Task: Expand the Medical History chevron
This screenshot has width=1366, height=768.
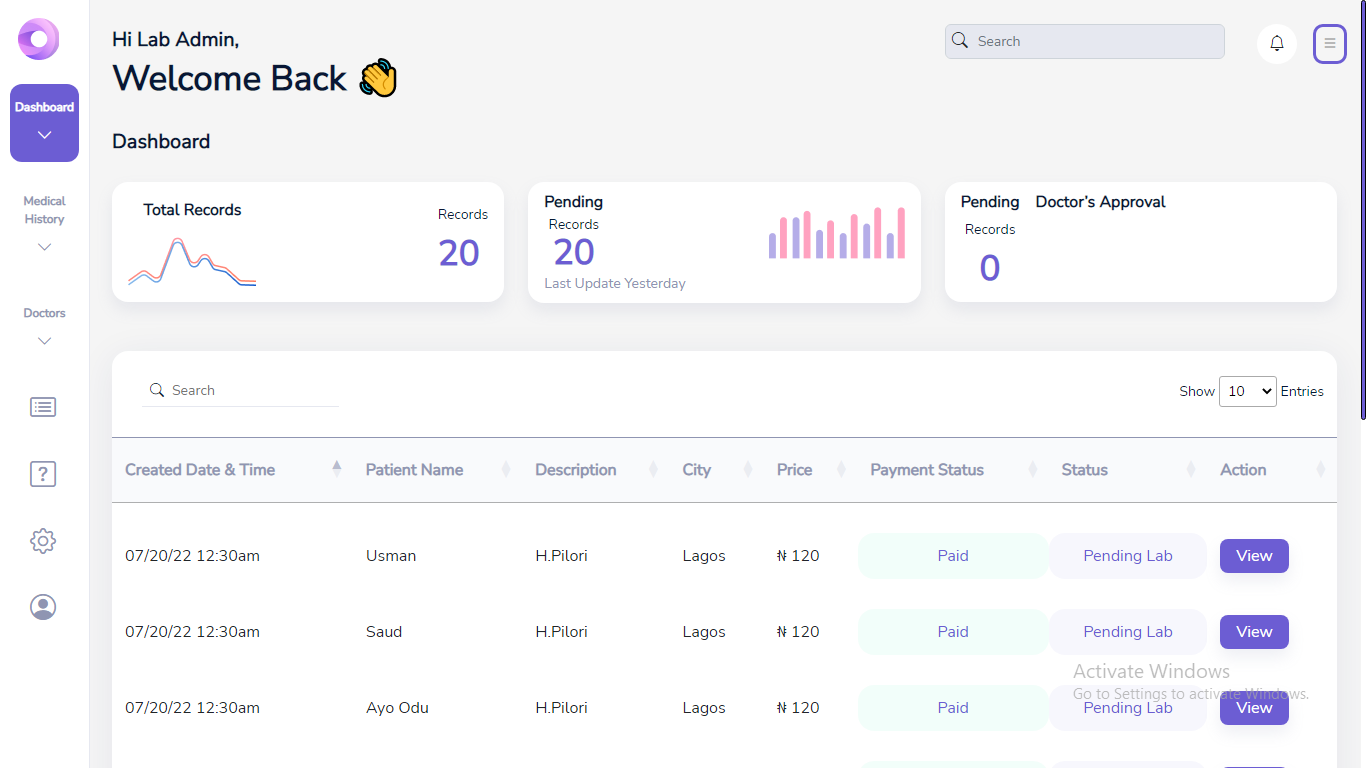Action: click(x=44, y=247)
